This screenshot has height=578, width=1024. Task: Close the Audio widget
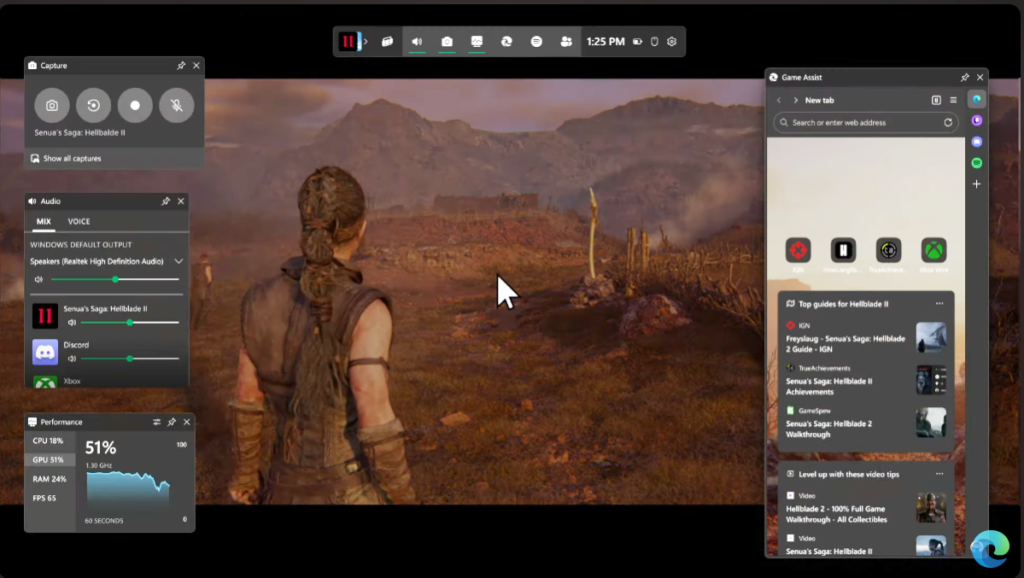pos(181,201)
